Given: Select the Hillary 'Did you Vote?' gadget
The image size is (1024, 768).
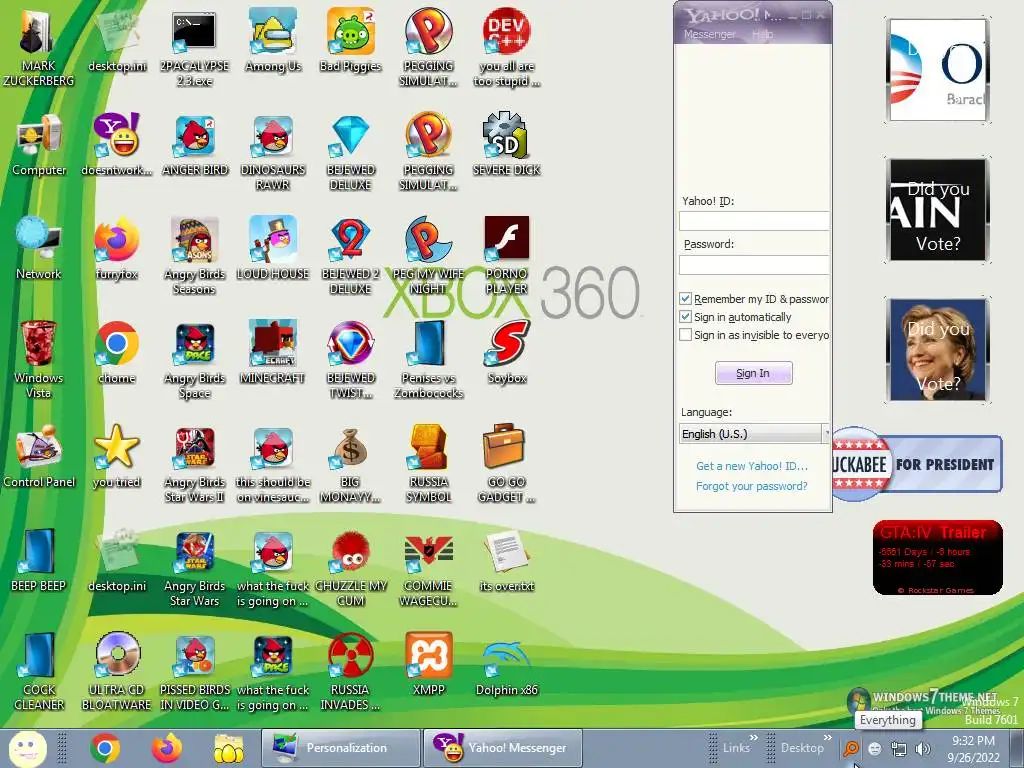Looking at the screenshot, I should point(938,350).
